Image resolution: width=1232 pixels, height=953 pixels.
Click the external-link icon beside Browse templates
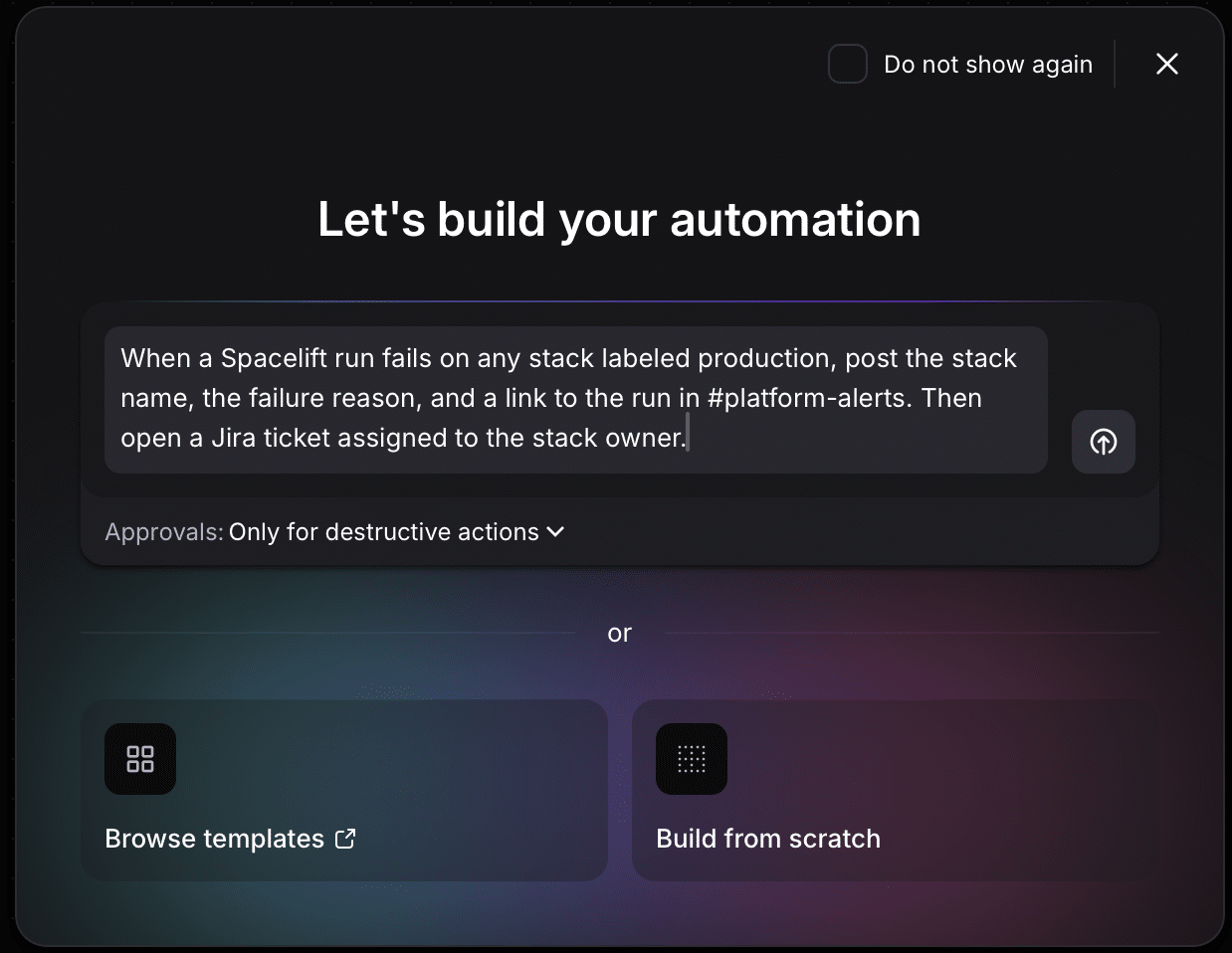coord(345,839)
